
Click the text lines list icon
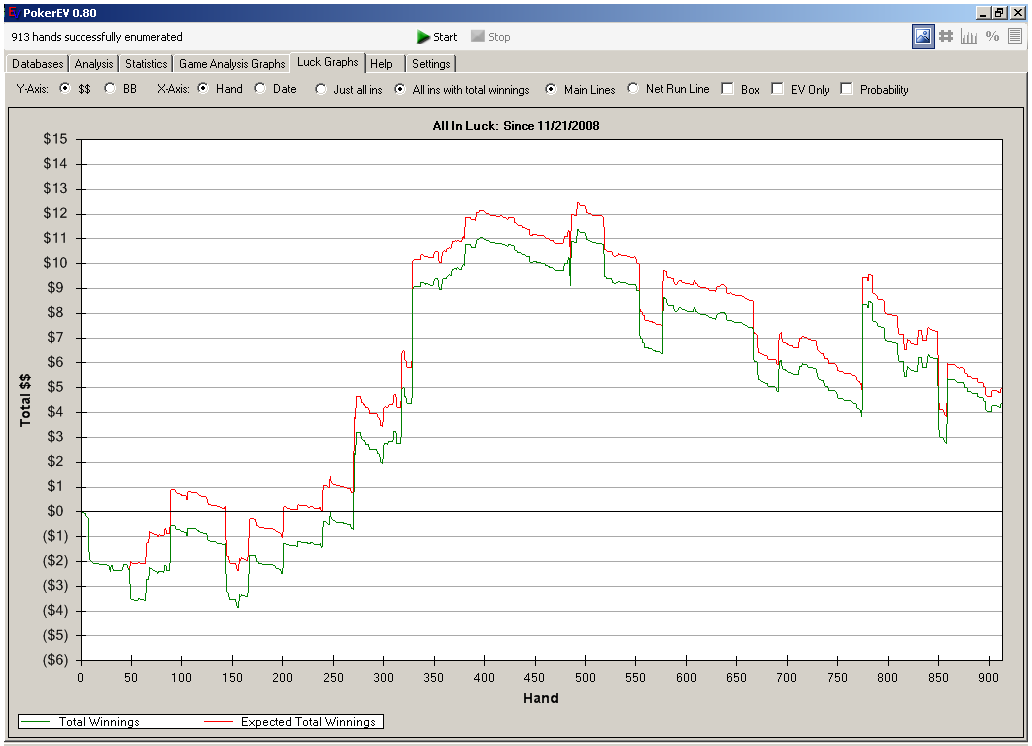coord(1014,36)
